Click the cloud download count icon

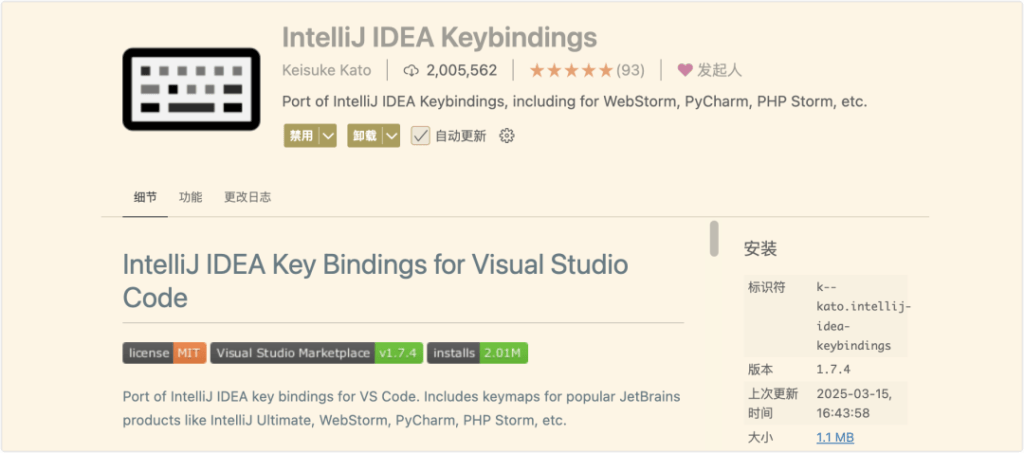(411, 70)
